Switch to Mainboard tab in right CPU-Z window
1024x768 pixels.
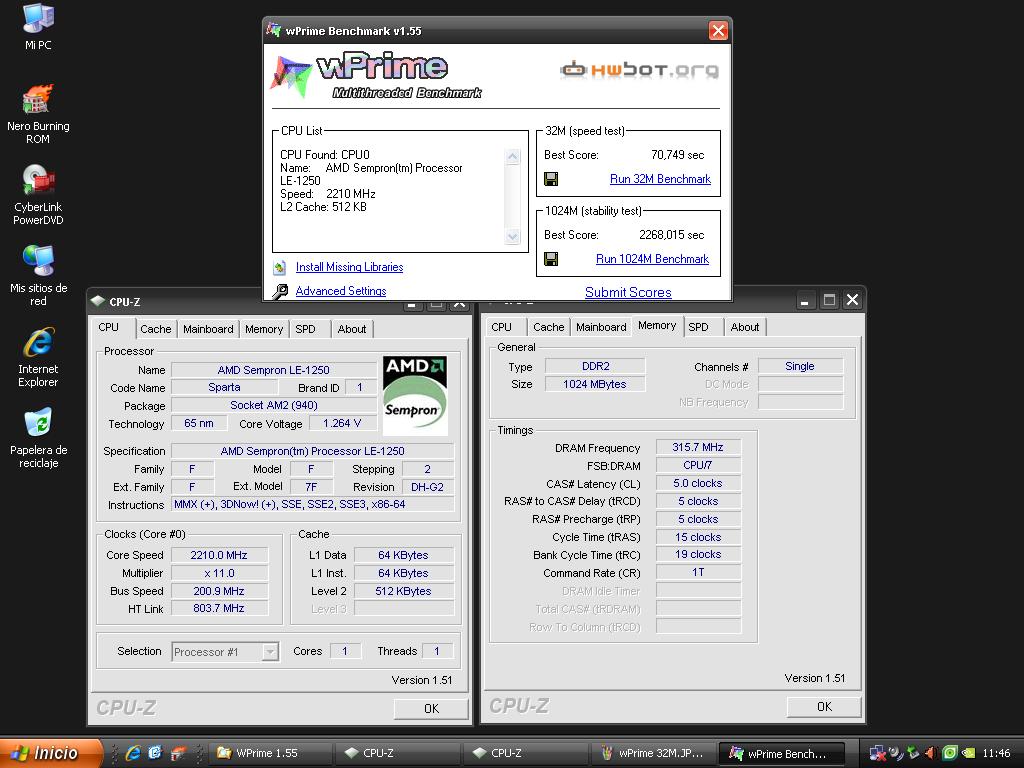[601, 327]
